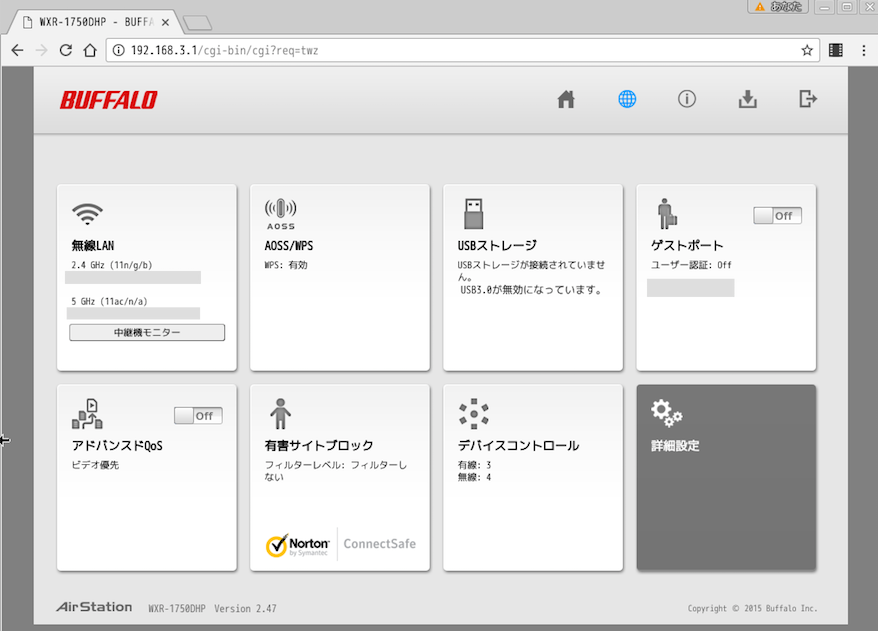Viewport: 878px width, 631px height.
Task: Open the アドバンスドQoS tile title
Action: tap(117, 445)
